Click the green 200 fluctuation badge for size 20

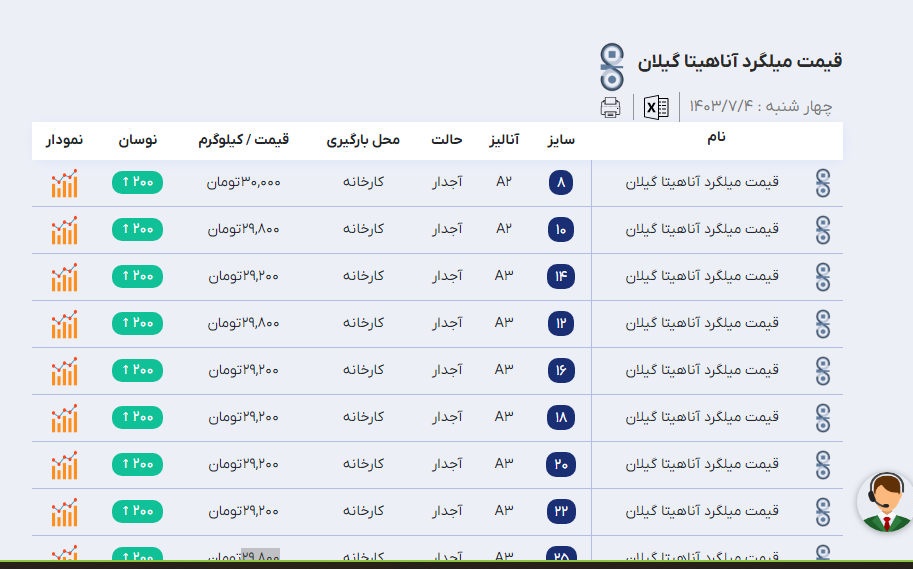coord(137,463)
